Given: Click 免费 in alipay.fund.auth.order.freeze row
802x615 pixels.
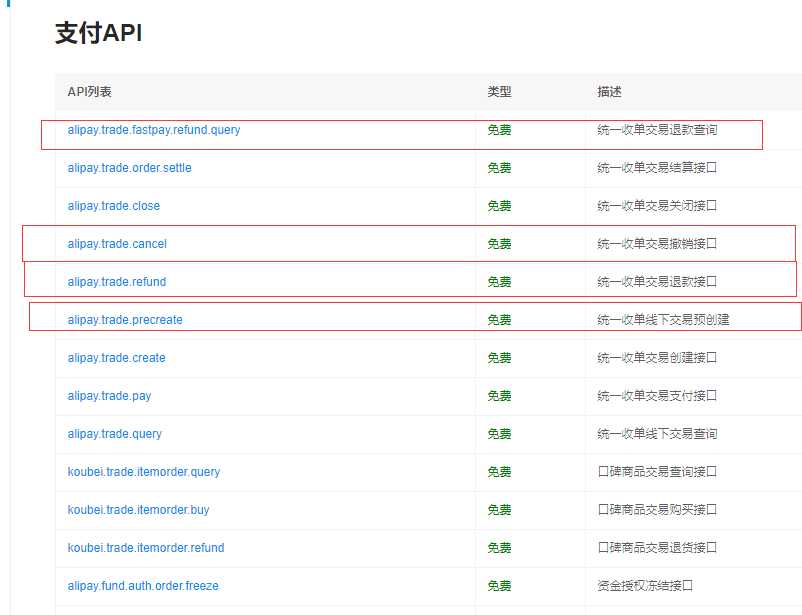Looking at the screenshot, I should 499,586.
